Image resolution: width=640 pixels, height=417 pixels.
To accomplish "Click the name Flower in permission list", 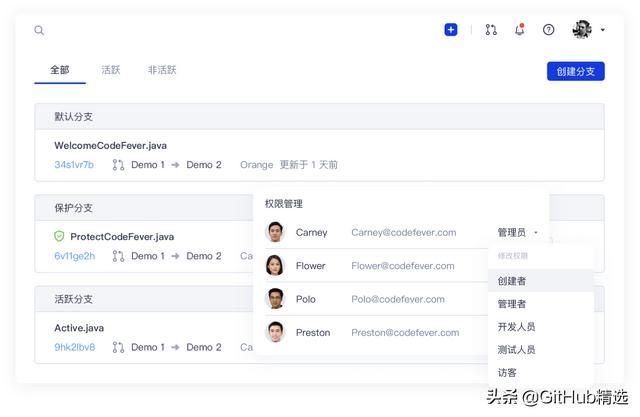I will 310,266.
